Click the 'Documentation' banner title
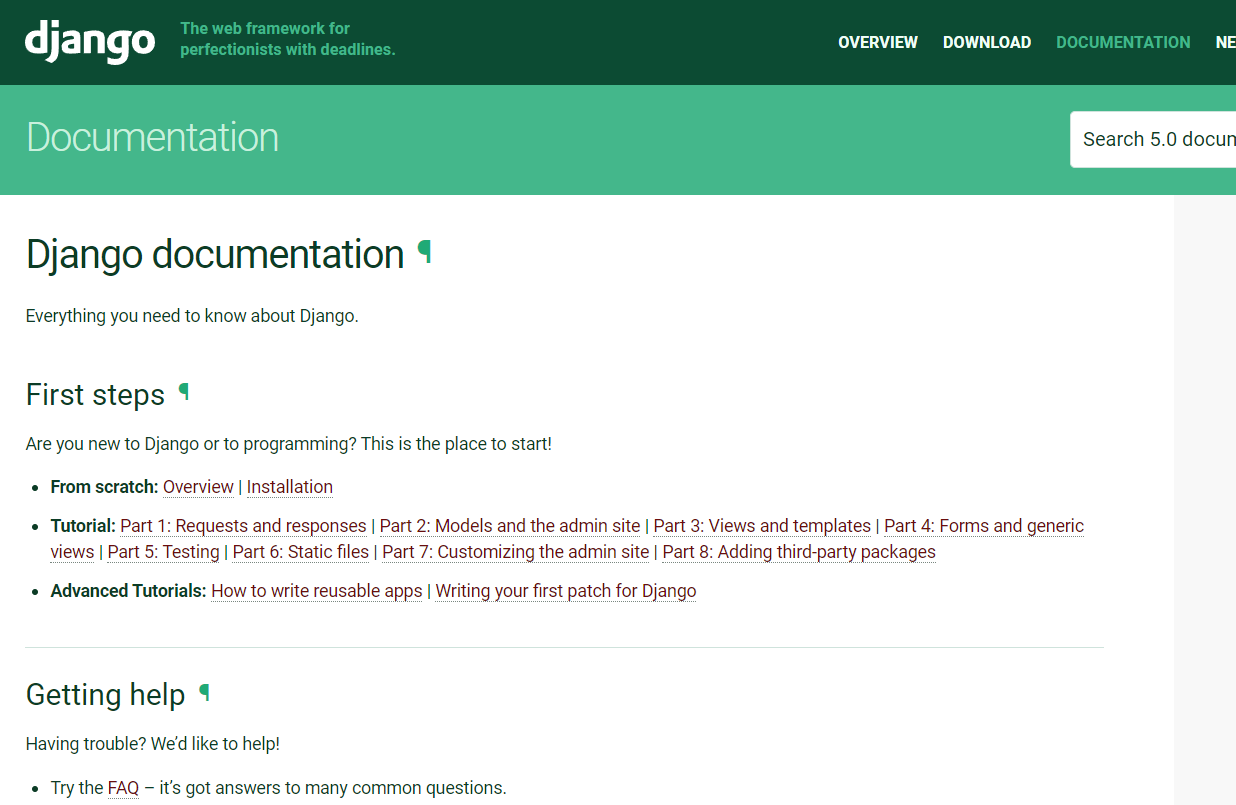This screenshot has width=1236, height=805. [152, 137]
